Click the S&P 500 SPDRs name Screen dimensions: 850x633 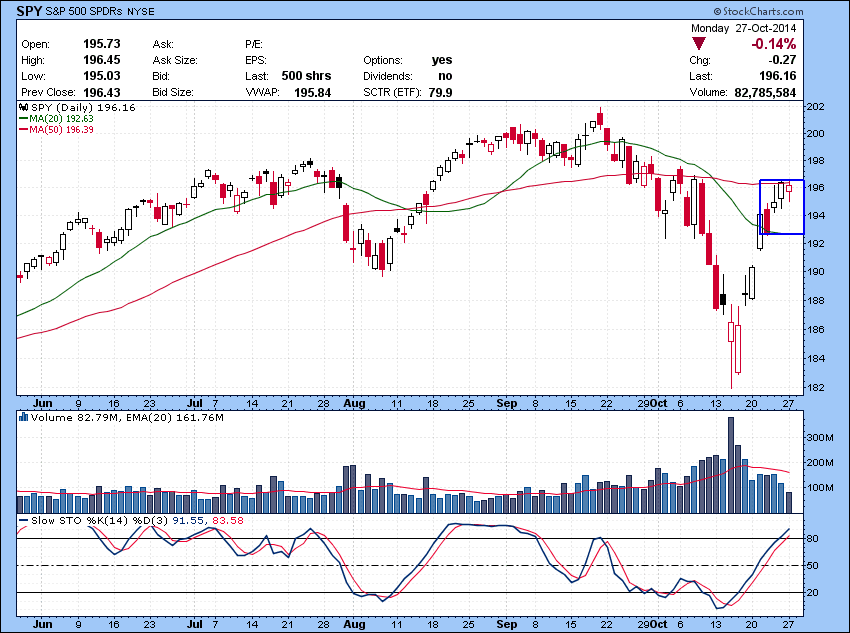(84, 11)
